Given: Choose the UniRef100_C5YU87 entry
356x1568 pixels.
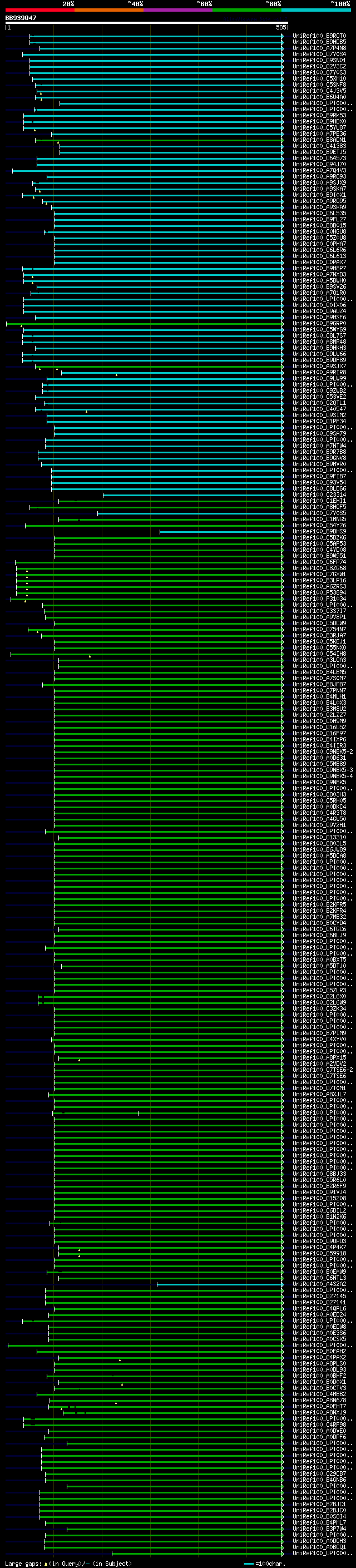Looking at the screenshot, I should tap(319, 128).
